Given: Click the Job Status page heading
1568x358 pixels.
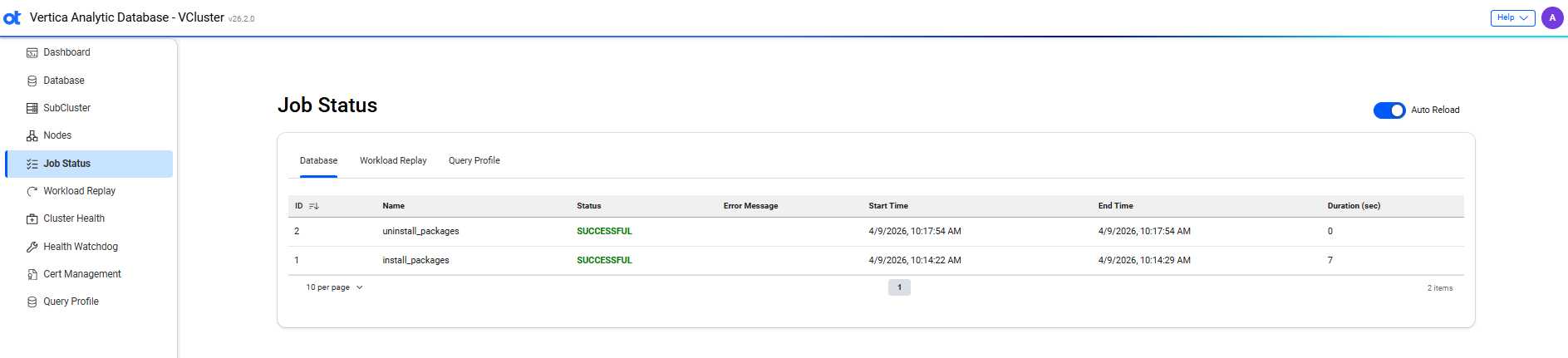Looking at the screenshot, I should click(x=327, y=105).
